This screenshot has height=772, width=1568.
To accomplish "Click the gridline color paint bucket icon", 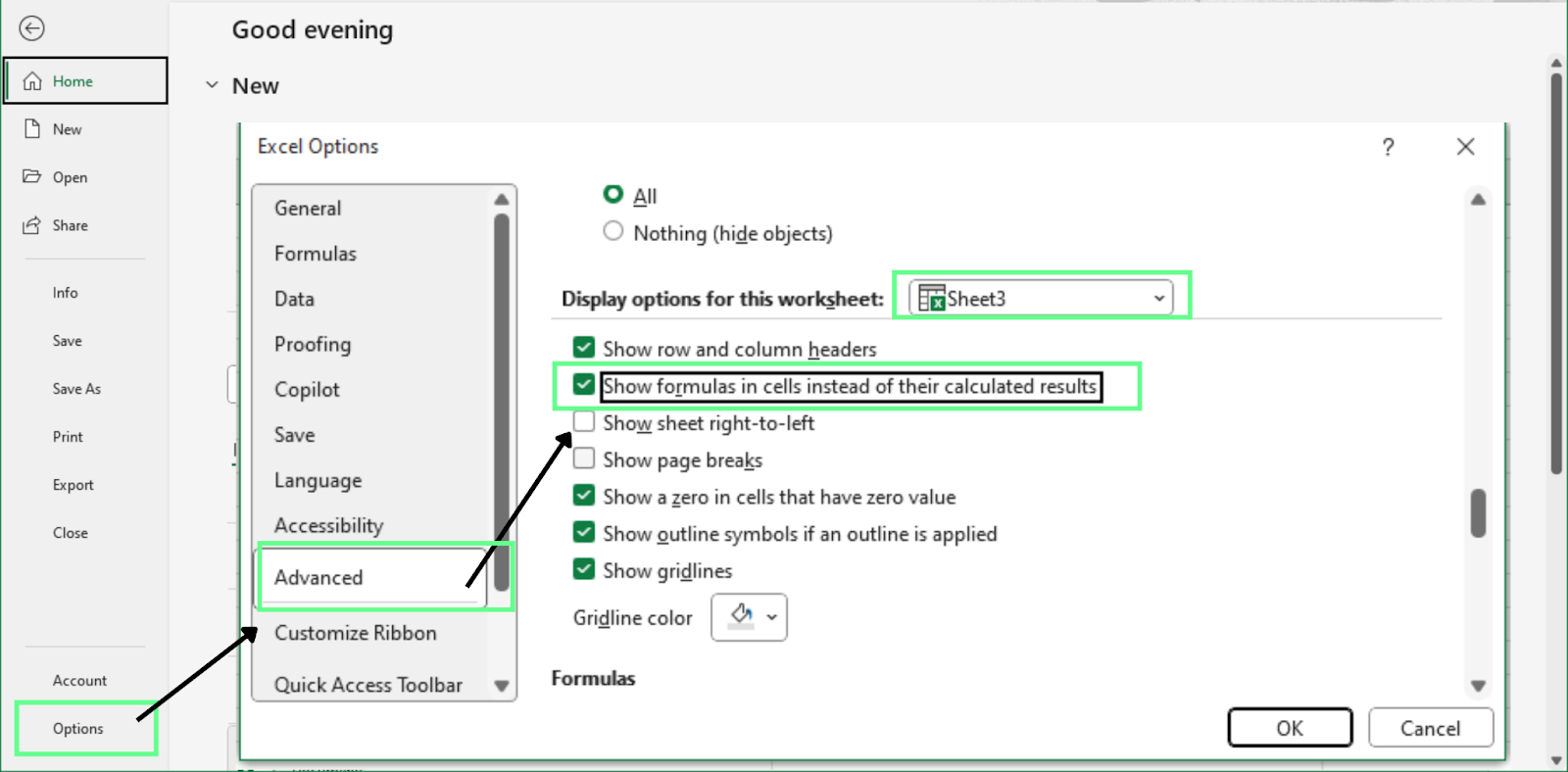I will click(742, 616).
